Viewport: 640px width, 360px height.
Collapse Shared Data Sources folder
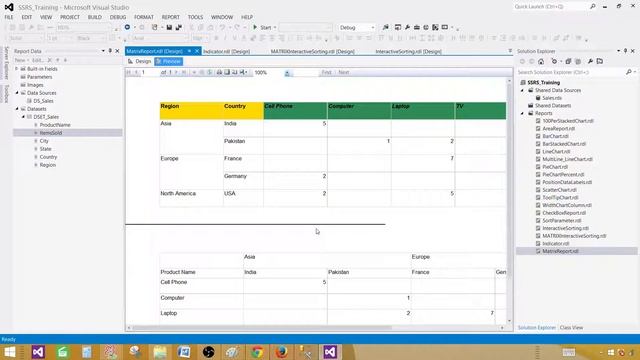pos(522,90)
